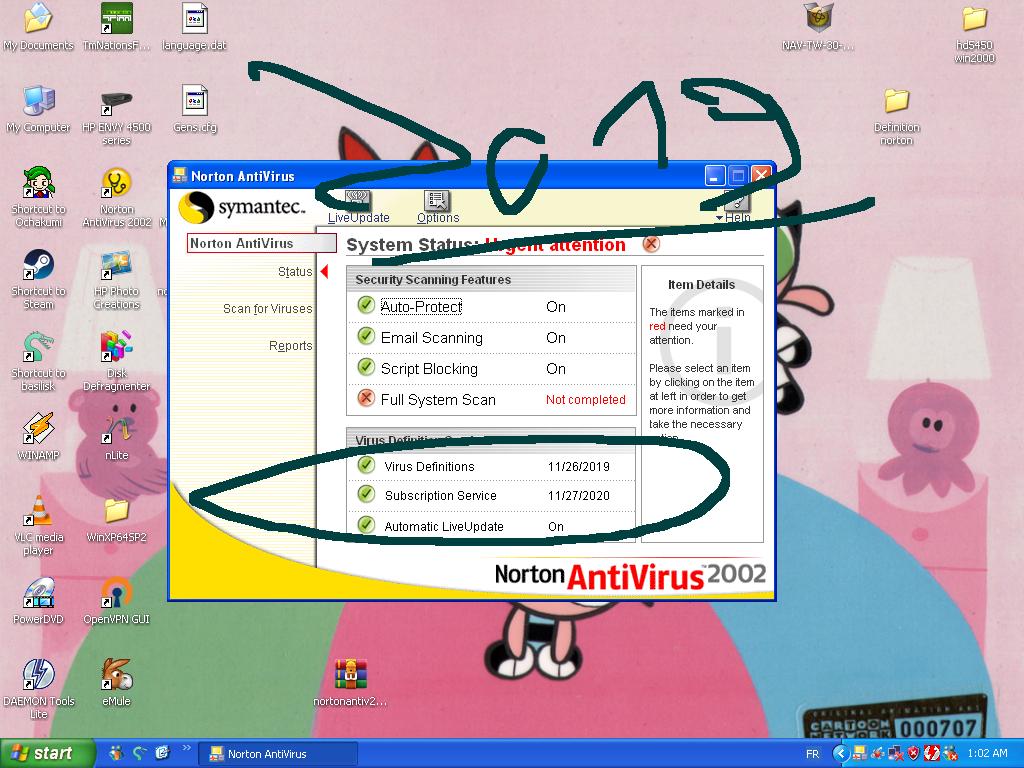
Task: Select Norton AntiVirus 2002 desktop shortcut
Action: click(116, 196)
